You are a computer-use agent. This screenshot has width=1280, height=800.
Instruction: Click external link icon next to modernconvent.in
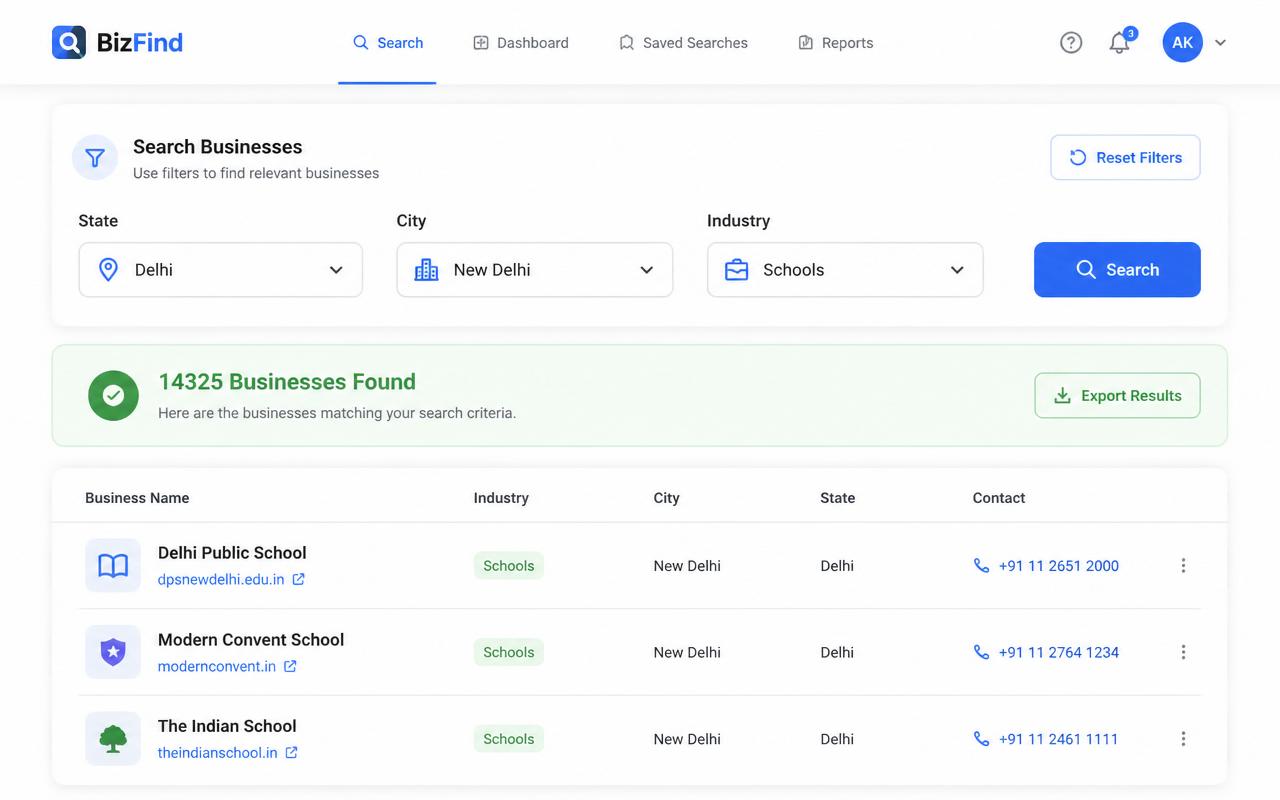[290, 666]
